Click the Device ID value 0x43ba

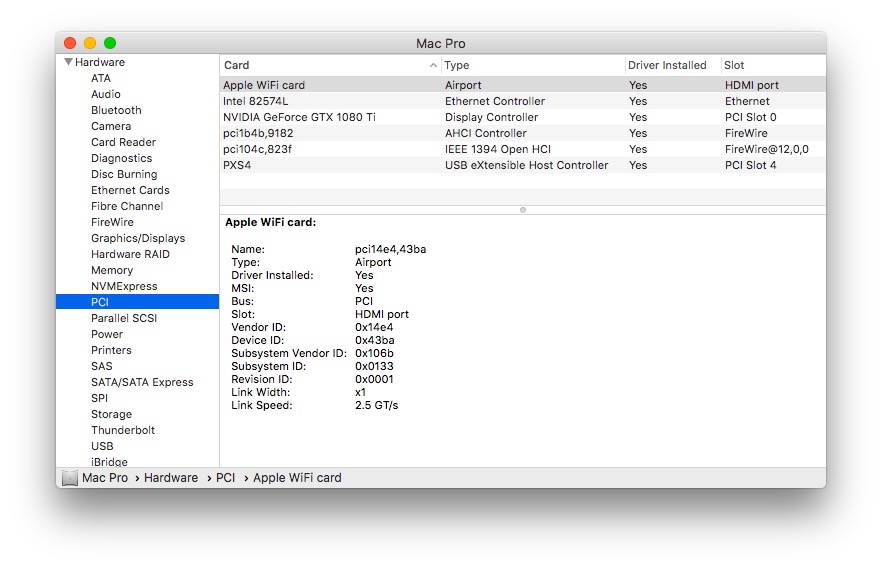(x=375, y=340)
